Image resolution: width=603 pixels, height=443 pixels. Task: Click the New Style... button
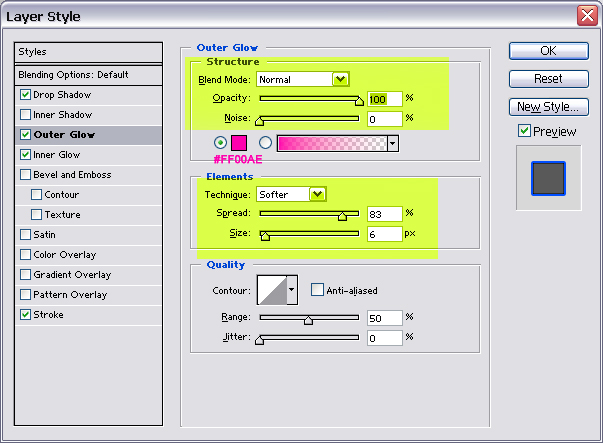[547, 107]
